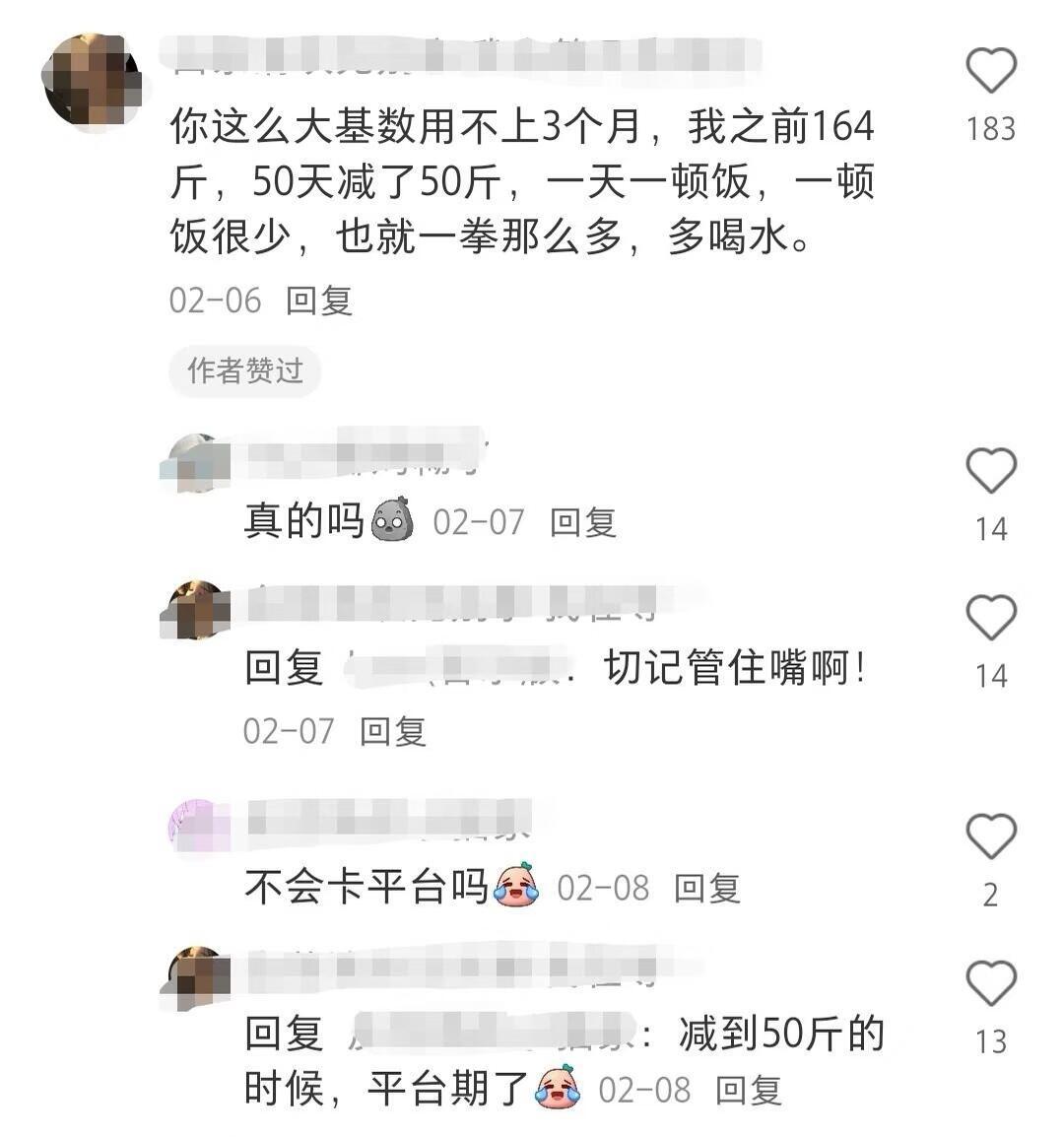Open avatar beside the '真的吗' reply
1064x1137 pixels.
point(196,463)
